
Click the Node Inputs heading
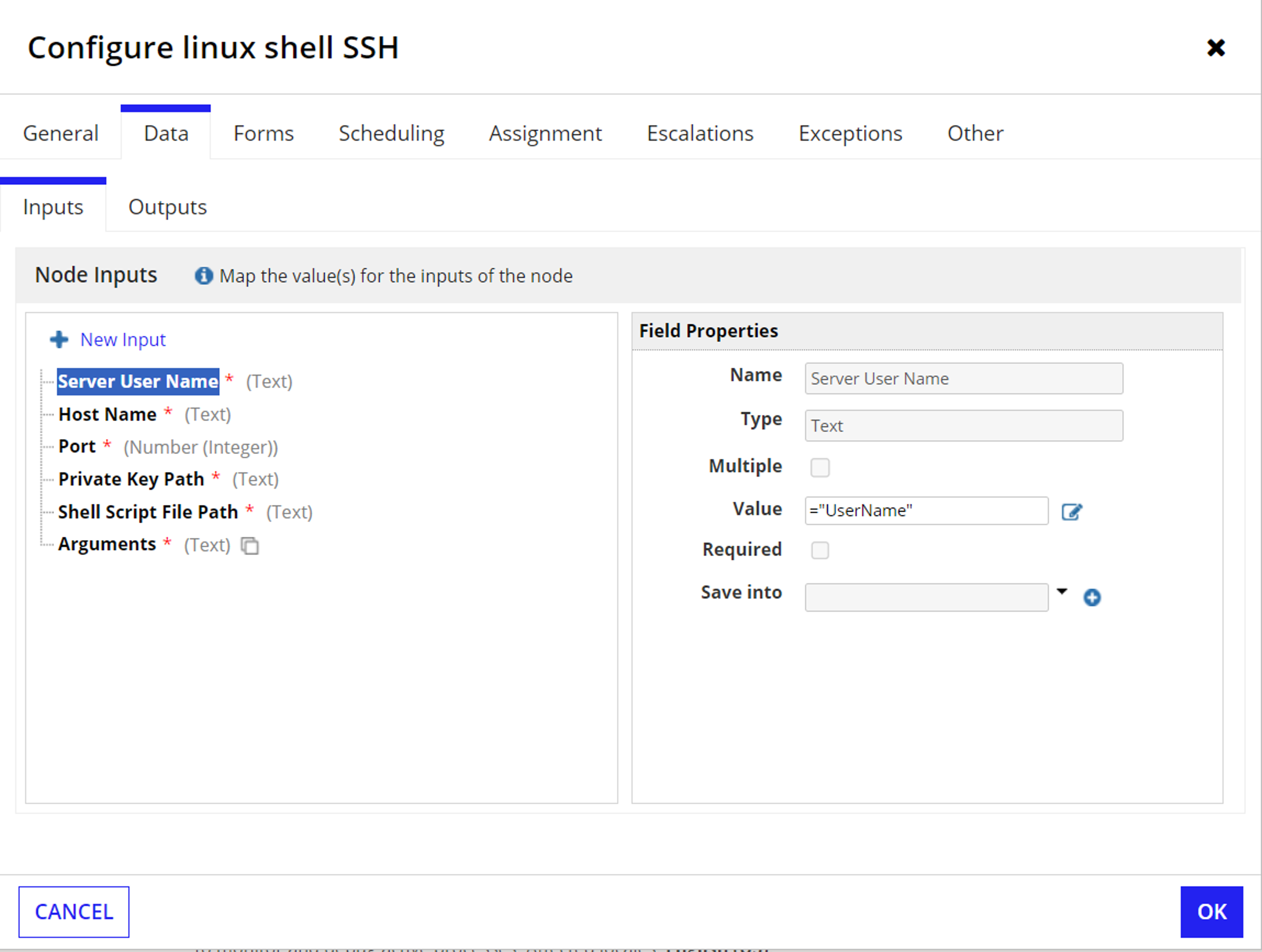click(x=96, y=275)
